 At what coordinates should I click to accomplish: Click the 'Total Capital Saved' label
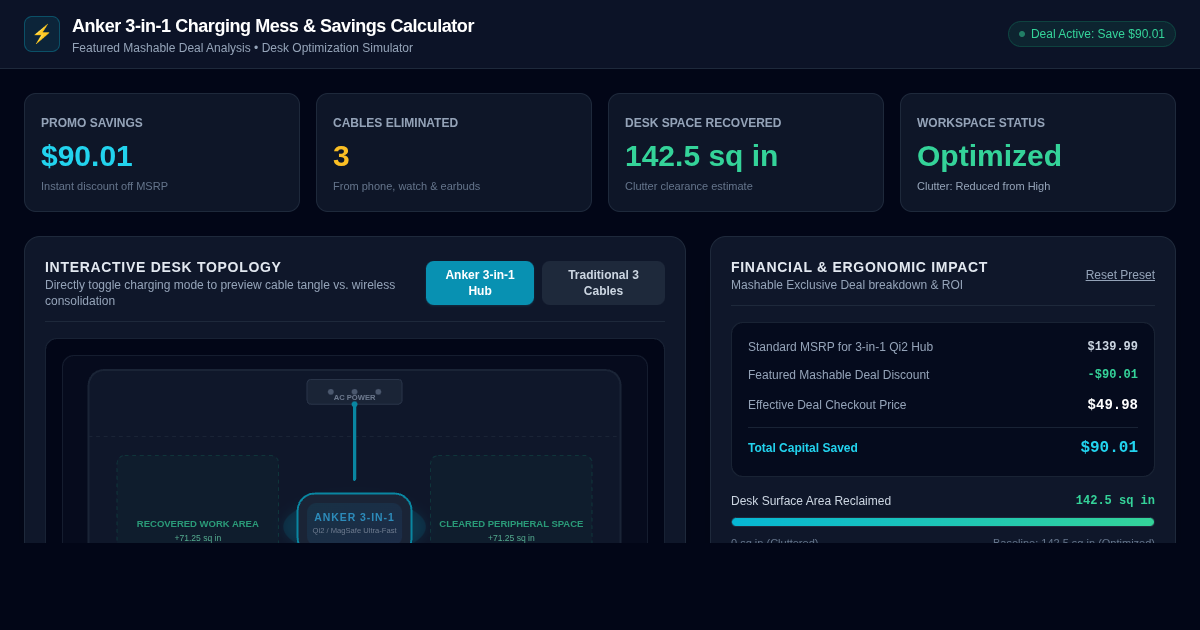click(803, 448)
